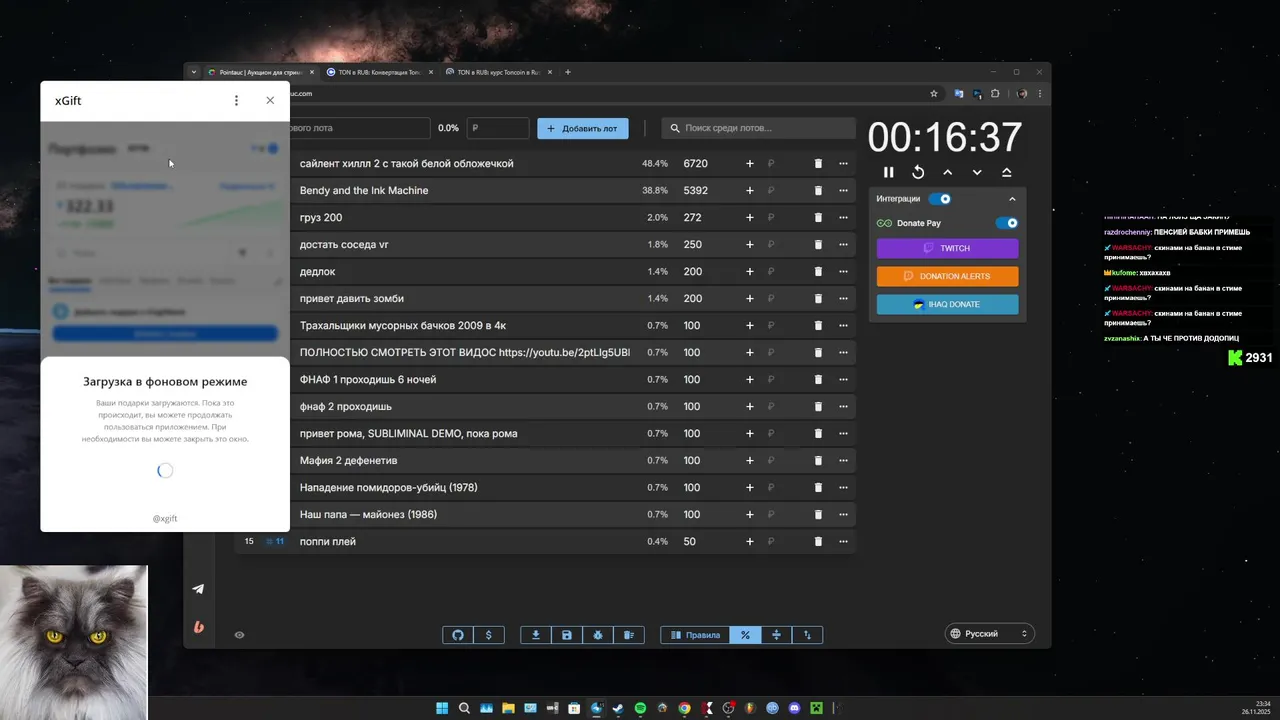Add amount to достать соседа vr lot
Viewport: 1280px width, 720px height.
click(750, 244)
